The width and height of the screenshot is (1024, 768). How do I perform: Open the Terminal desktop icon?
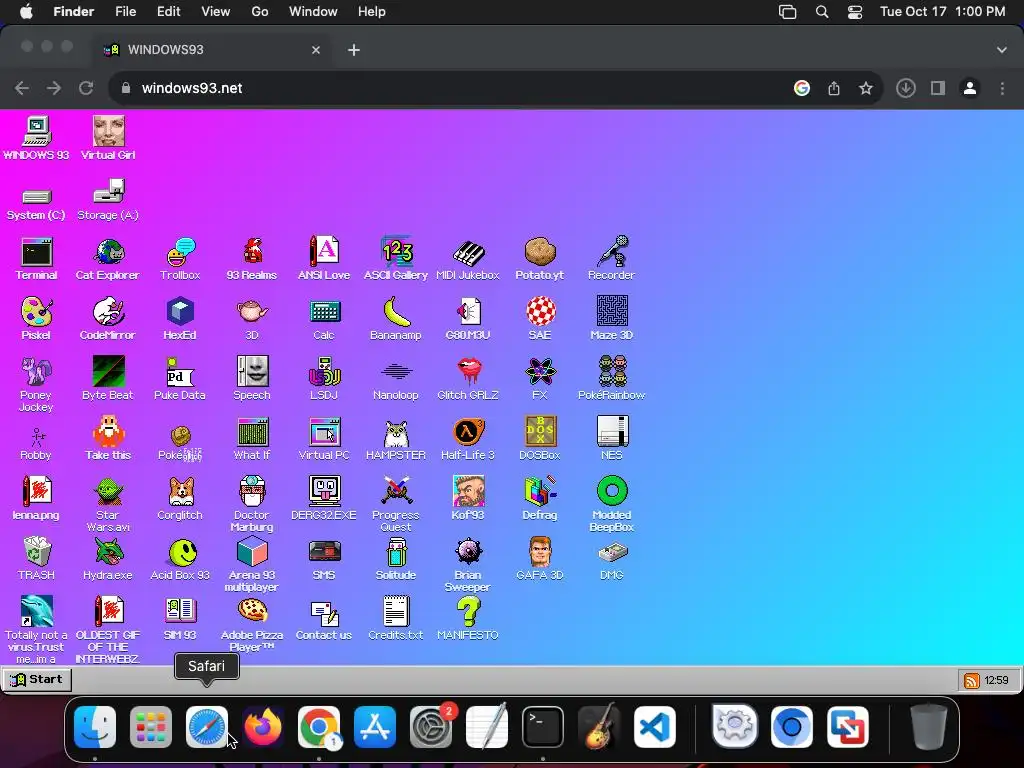pyautogui.click(x=37, y=259)
